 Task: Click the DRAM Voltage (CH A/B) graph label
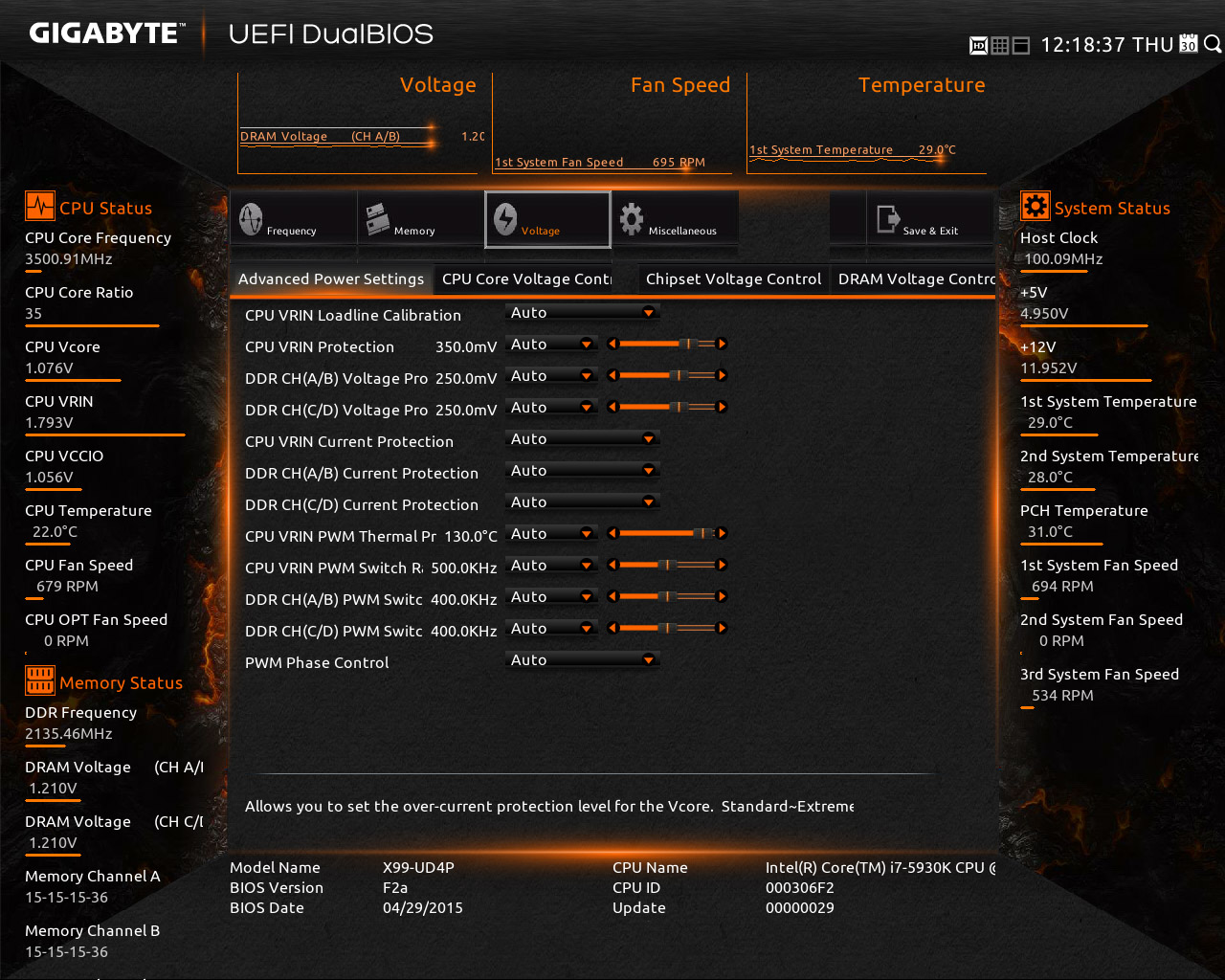[x=321, y=136]
